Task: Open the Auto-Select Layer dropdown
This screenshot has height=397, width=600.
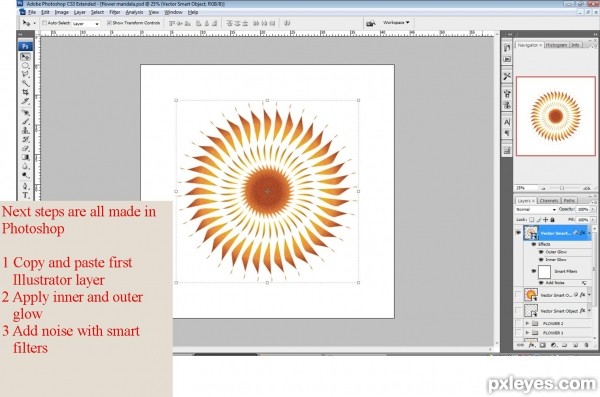Action: click(x=86, y=23)
